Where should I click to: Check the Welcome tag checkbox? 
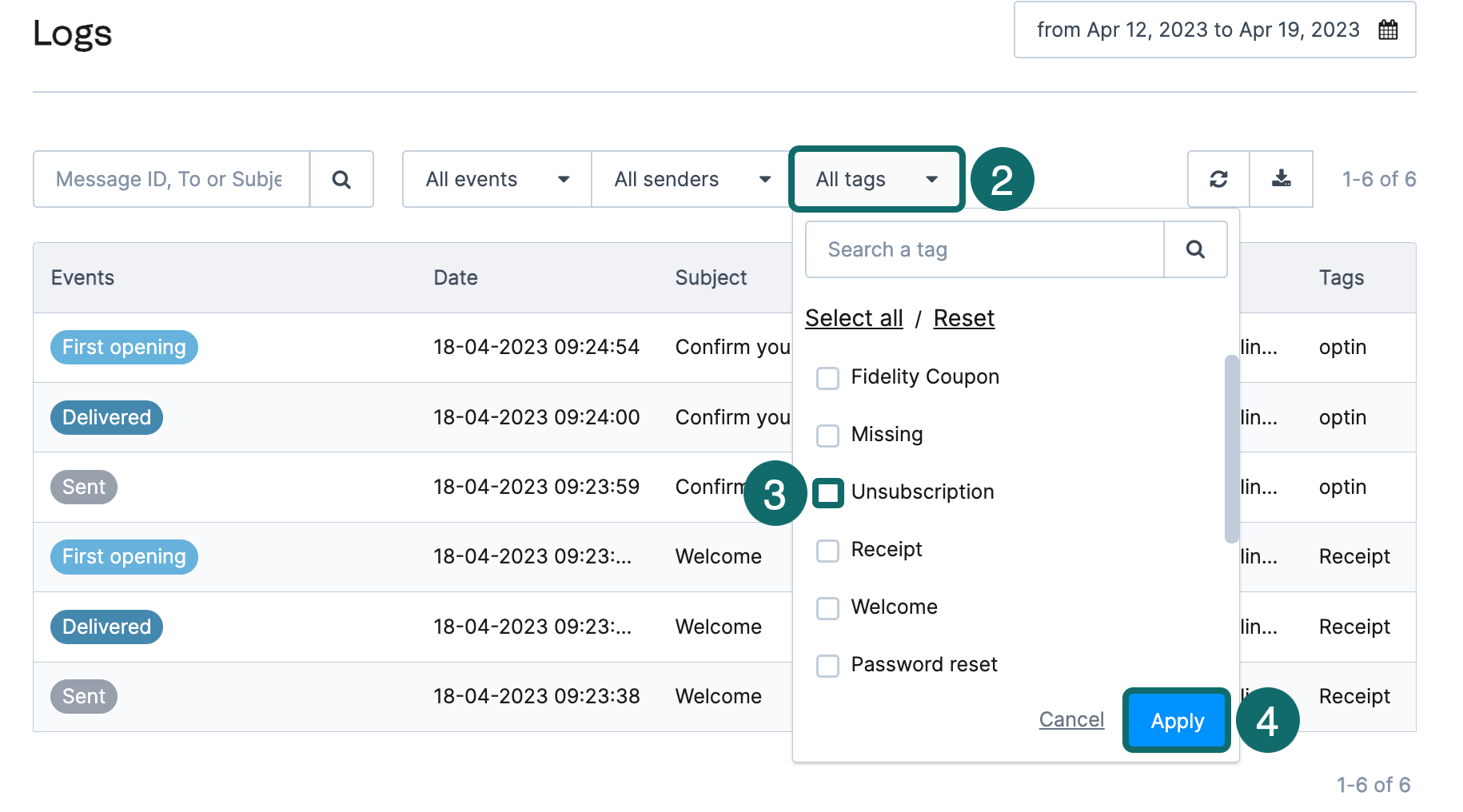coord(827,608)
